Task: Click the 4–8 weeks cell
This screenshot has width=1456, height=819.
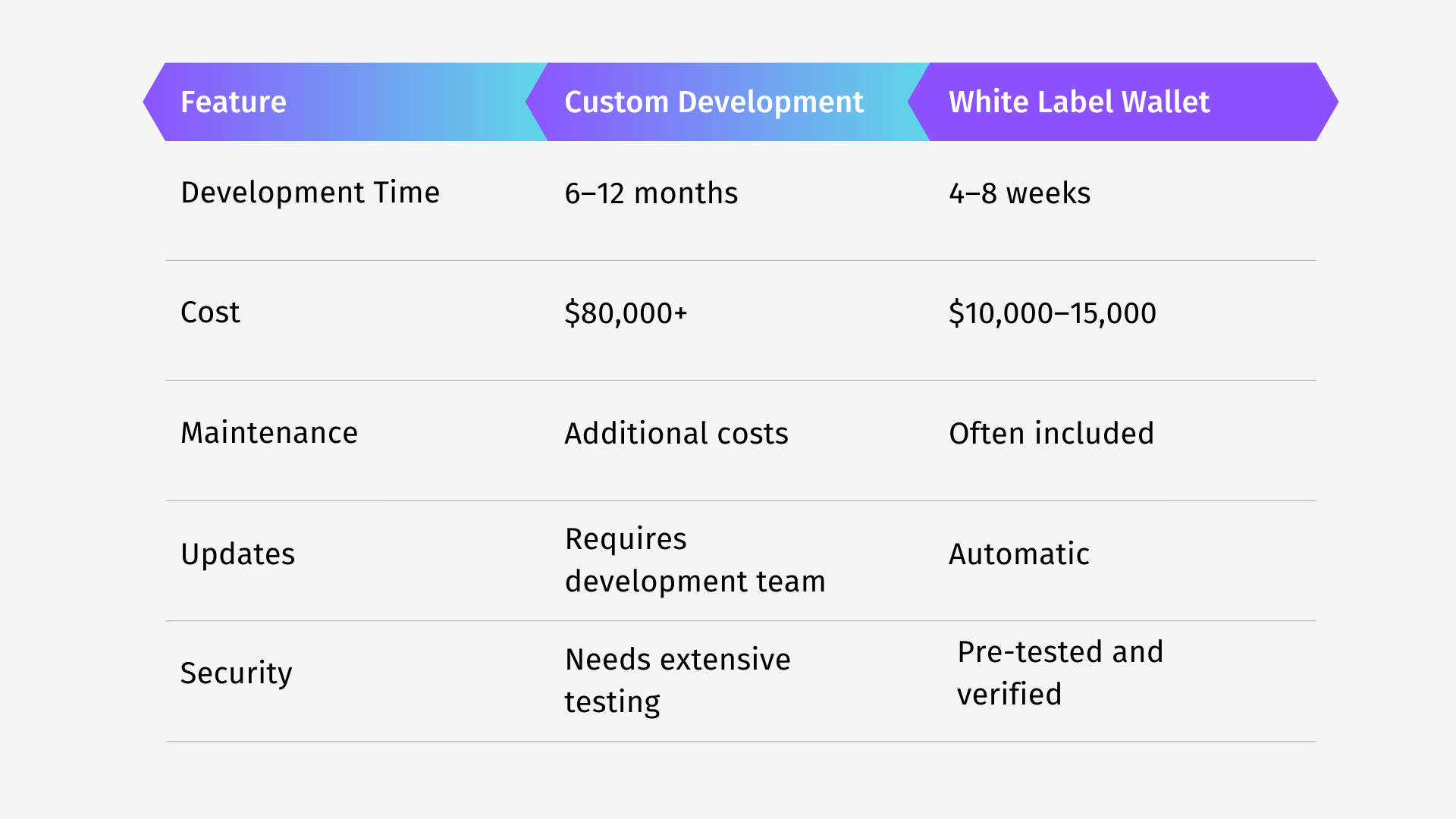Action: point(1019,193)
